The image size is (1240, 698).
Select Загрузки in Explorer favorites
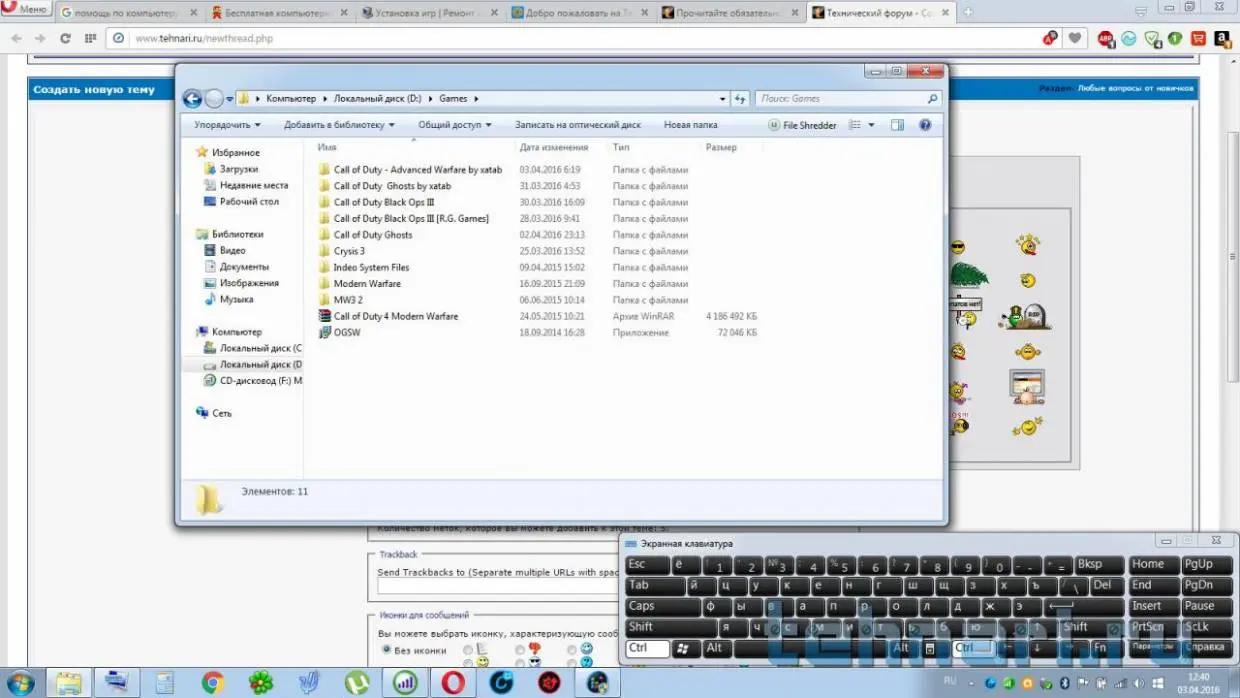(x=239, y=169)
